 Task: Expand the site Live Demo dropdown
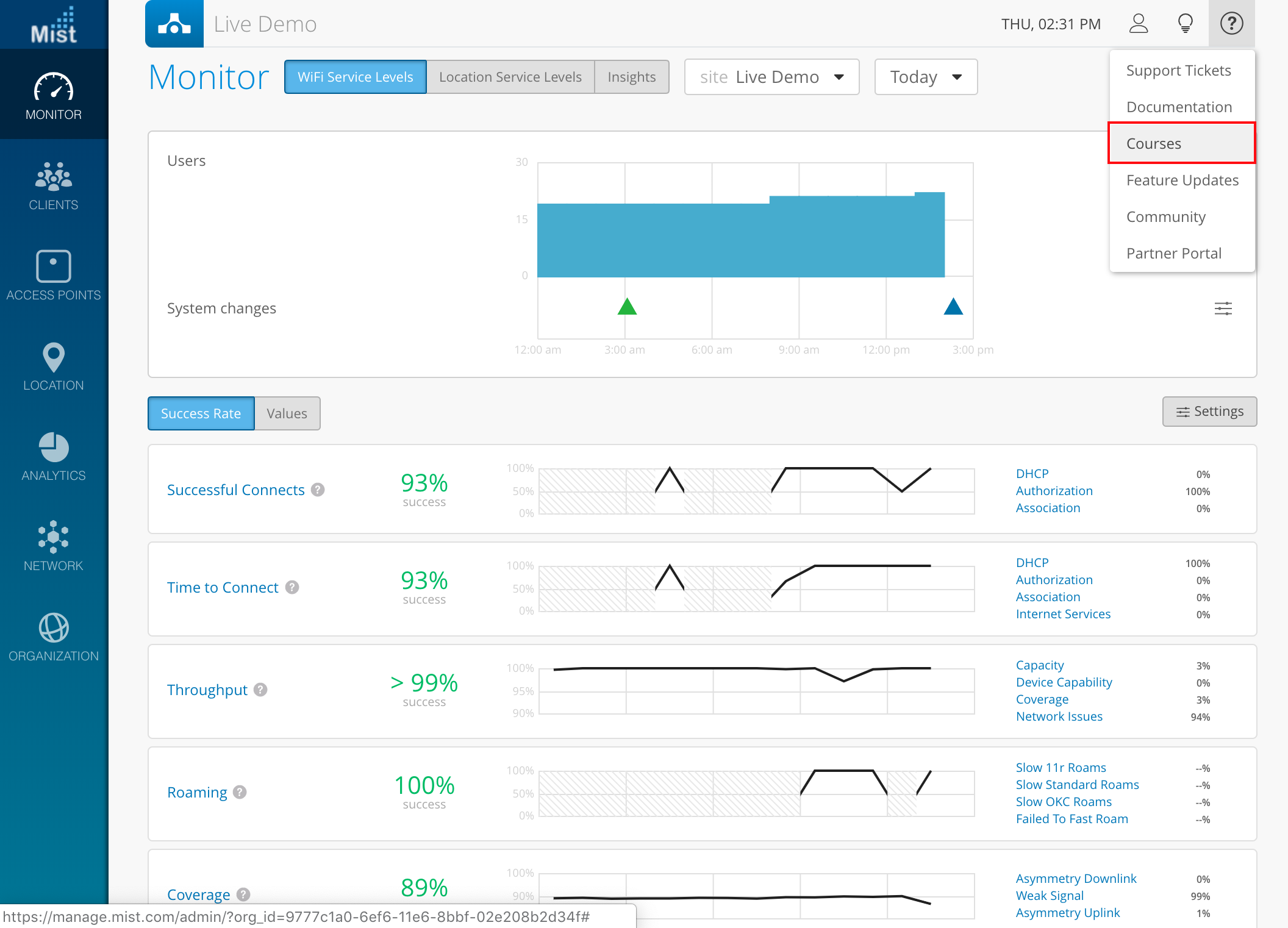771,77
